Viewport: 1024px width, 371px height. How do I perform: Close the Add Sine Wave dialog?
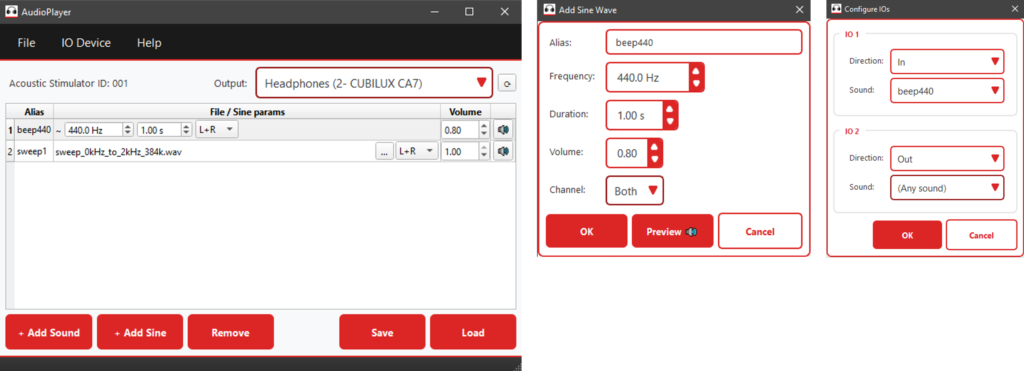pyautogui.click(x=799, y=10)
